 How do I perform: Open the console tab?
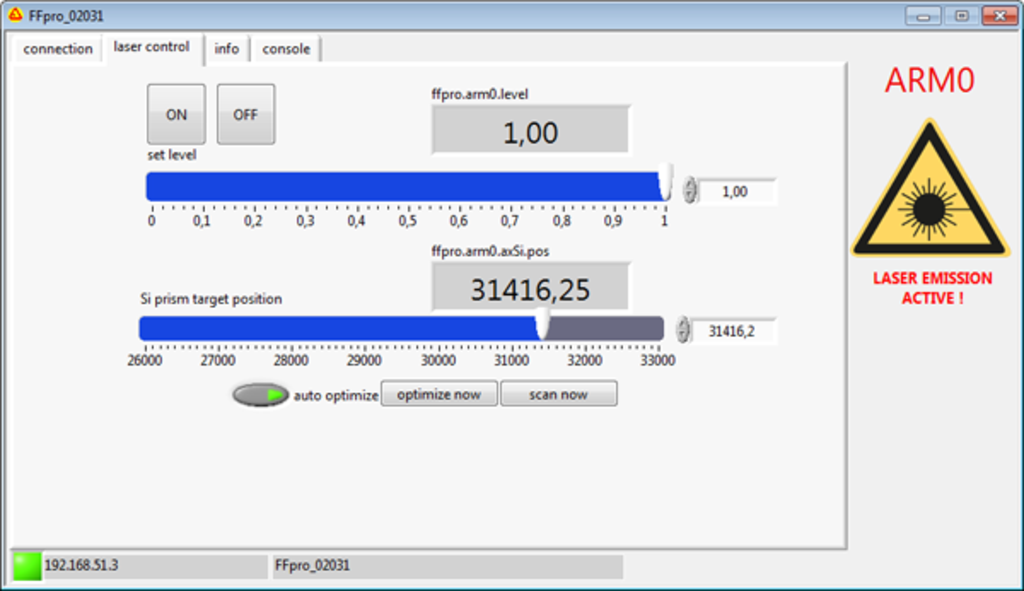coord(286,49)
